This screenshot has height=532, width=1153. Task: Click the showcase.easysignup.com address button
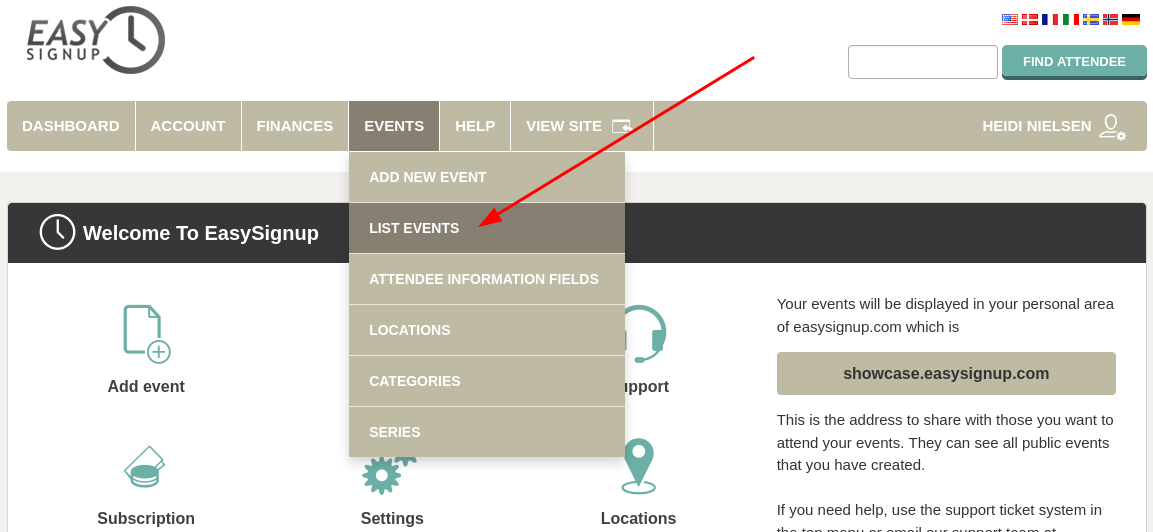coord(946,373)
